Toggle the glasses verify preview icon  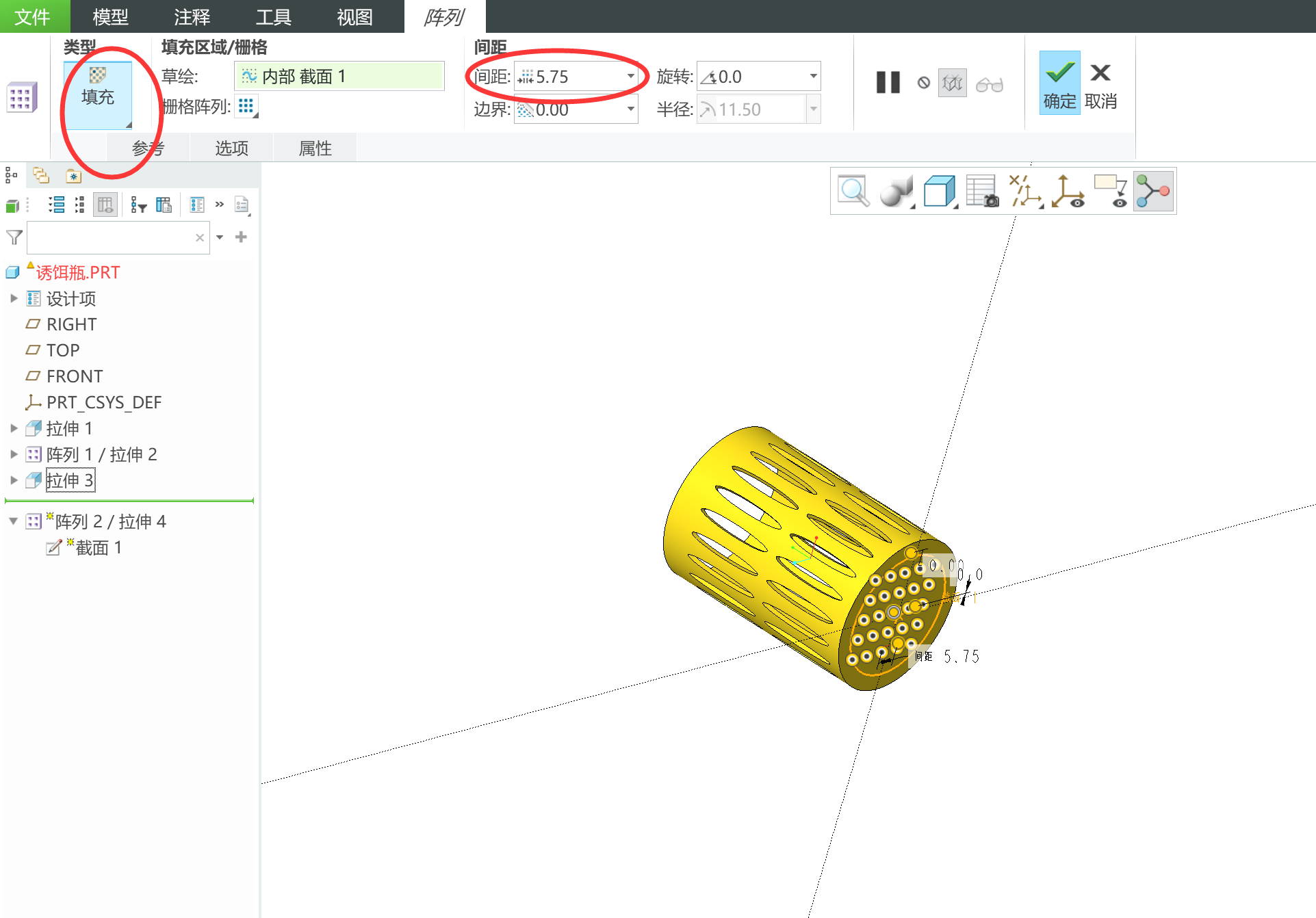(x=990, y=84)
